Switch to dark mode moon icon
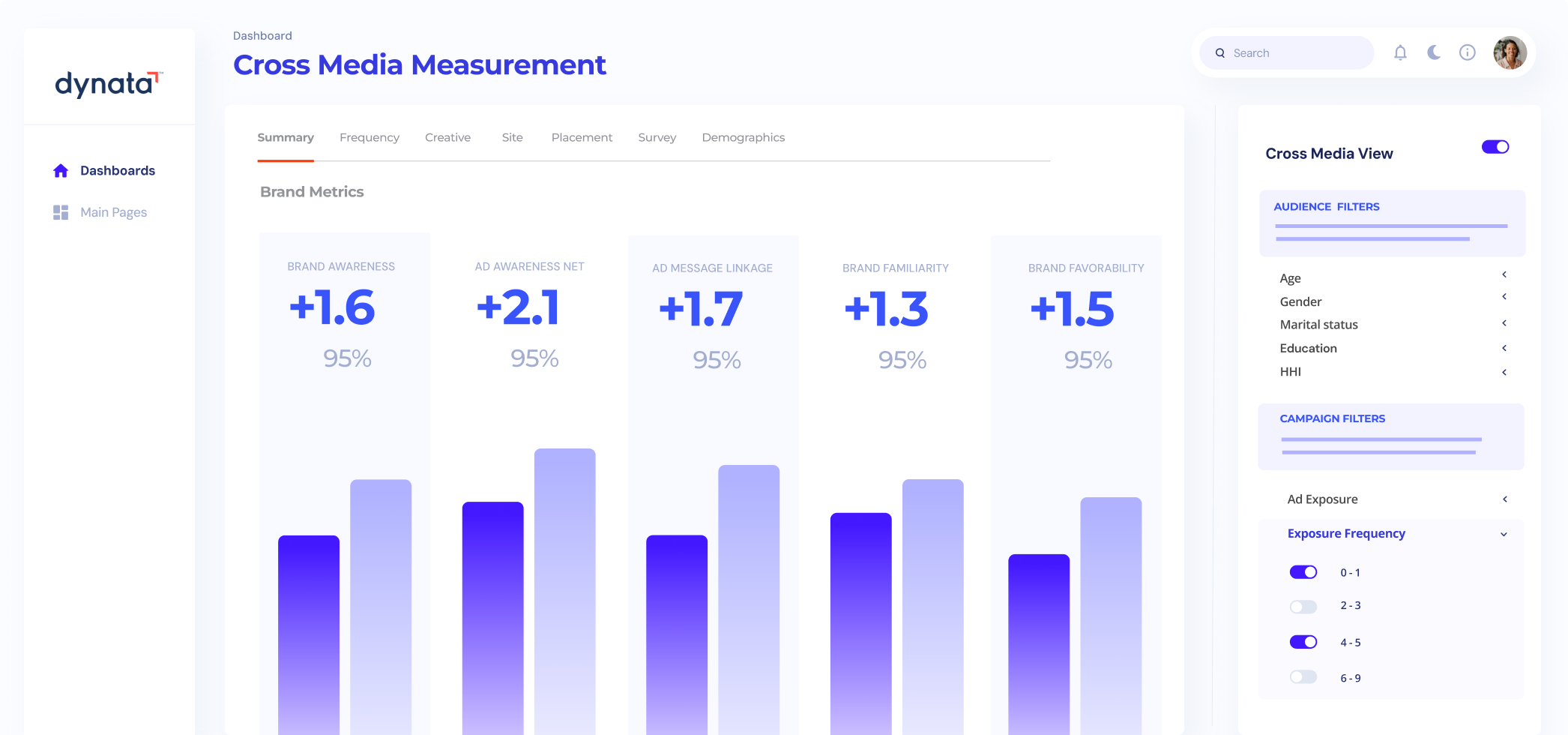The height and width of the screenshot is (735, 1568). point(1434,52)
